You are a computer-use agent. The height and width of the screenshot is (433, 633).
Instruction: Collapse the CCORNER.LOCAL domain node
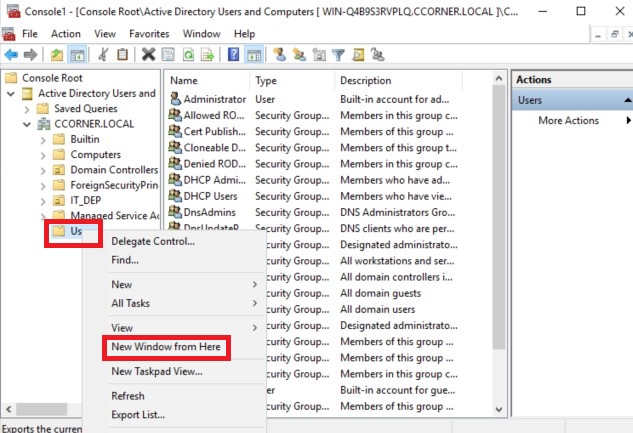coord(27,124)
